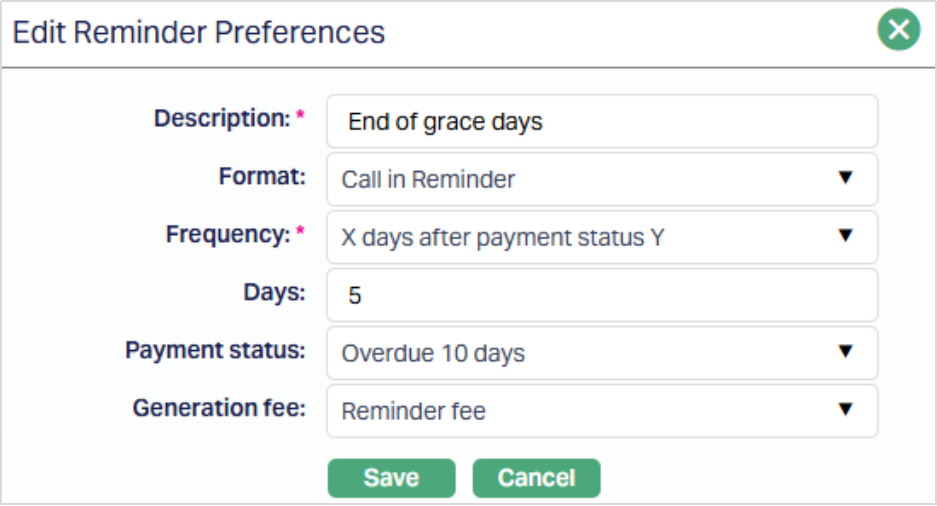Expand Payment status showing Overdue 10 days
This screenshot has height=506, width=937.
tap(602, 353)
